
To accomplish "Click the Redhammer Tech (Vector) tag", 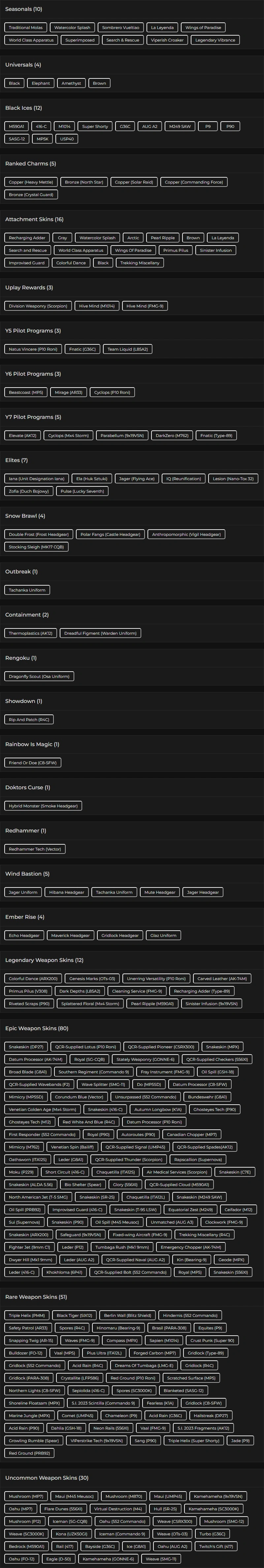I will [35, 849].
